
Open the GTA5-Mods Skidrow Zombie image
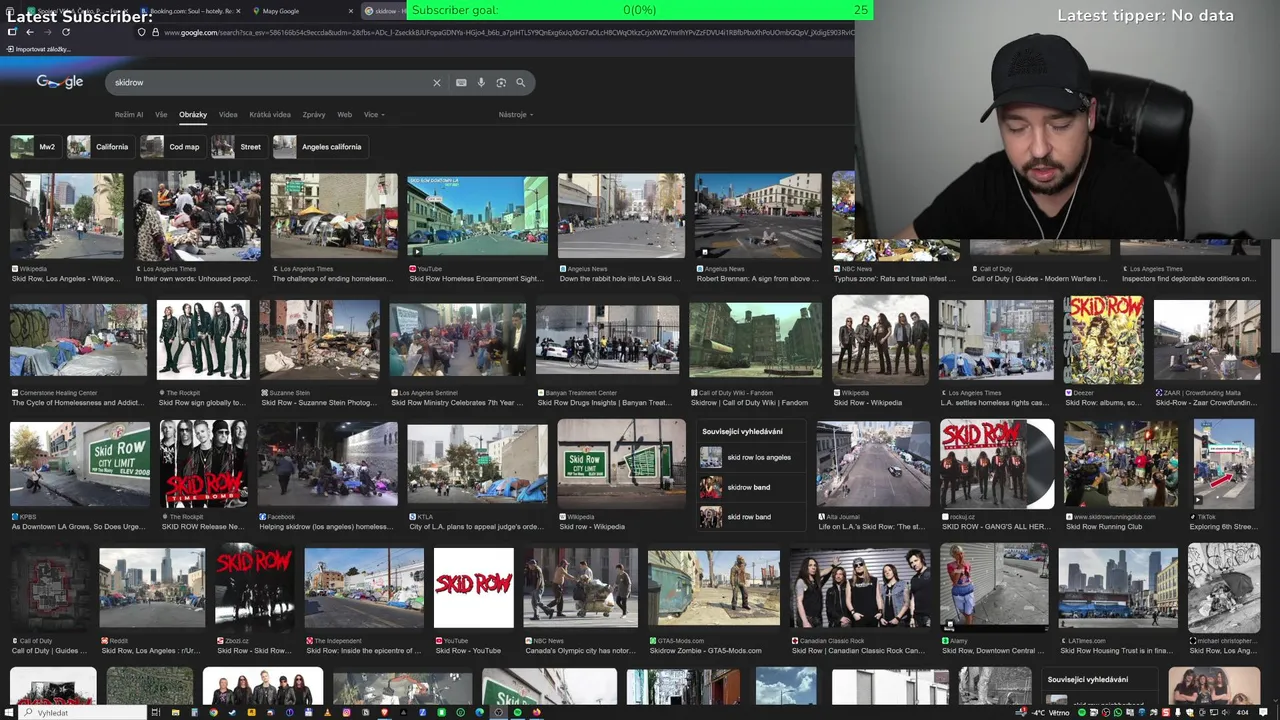[714, 587]
